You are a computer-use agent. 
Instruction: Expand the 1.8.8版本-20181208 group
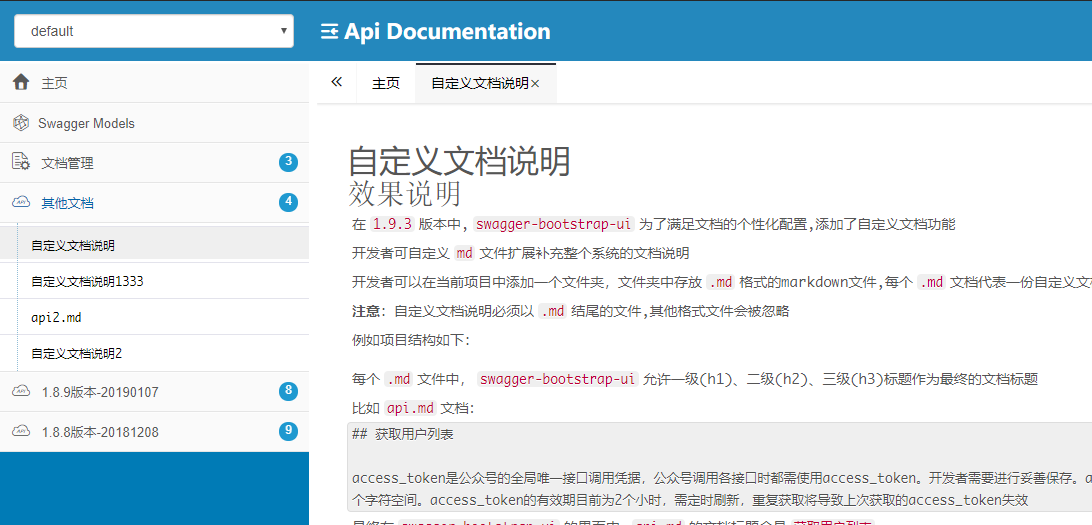click(x=154, y=432)
